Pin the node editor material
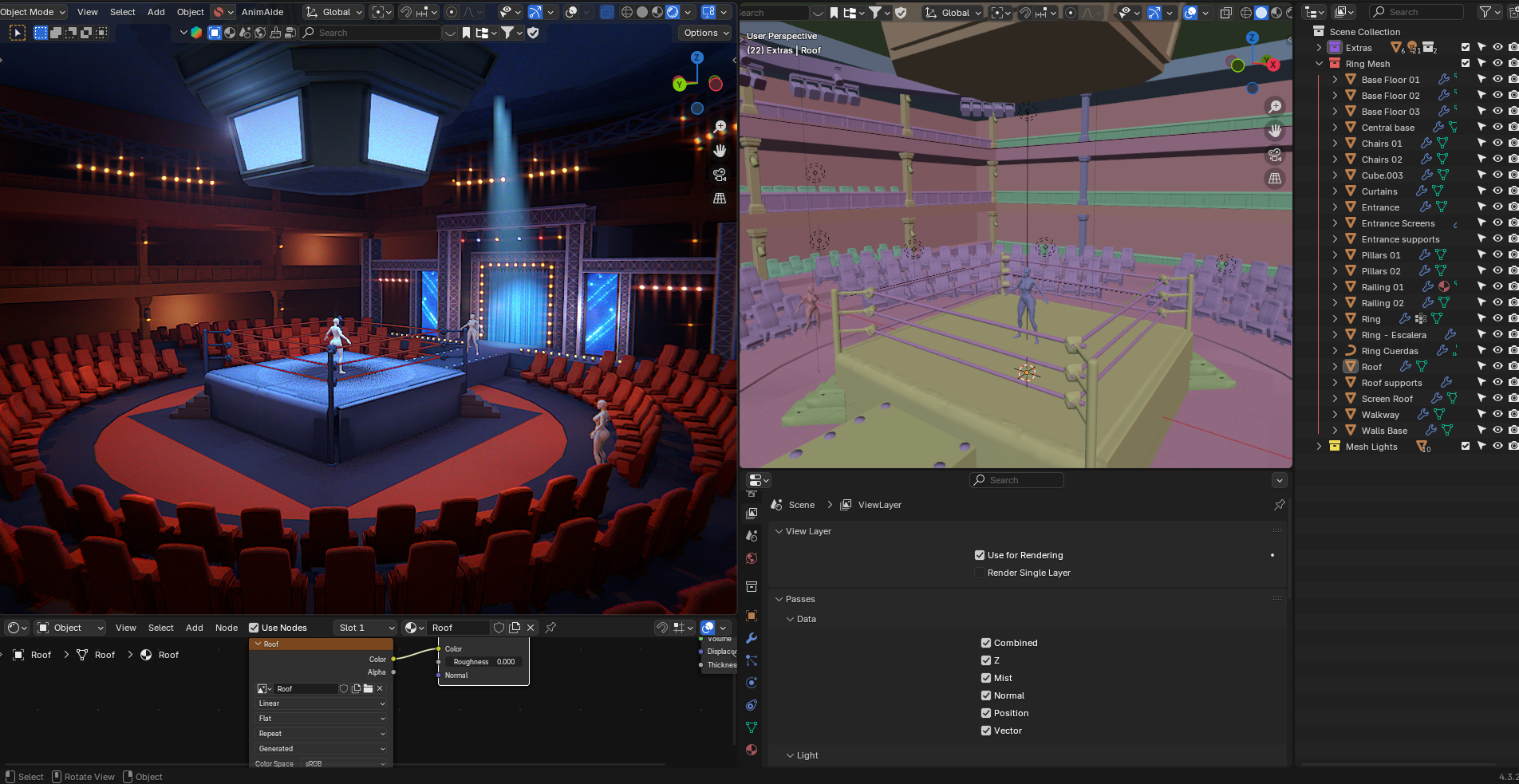This screenshot has width=1519, height=784. click(550, 628)
